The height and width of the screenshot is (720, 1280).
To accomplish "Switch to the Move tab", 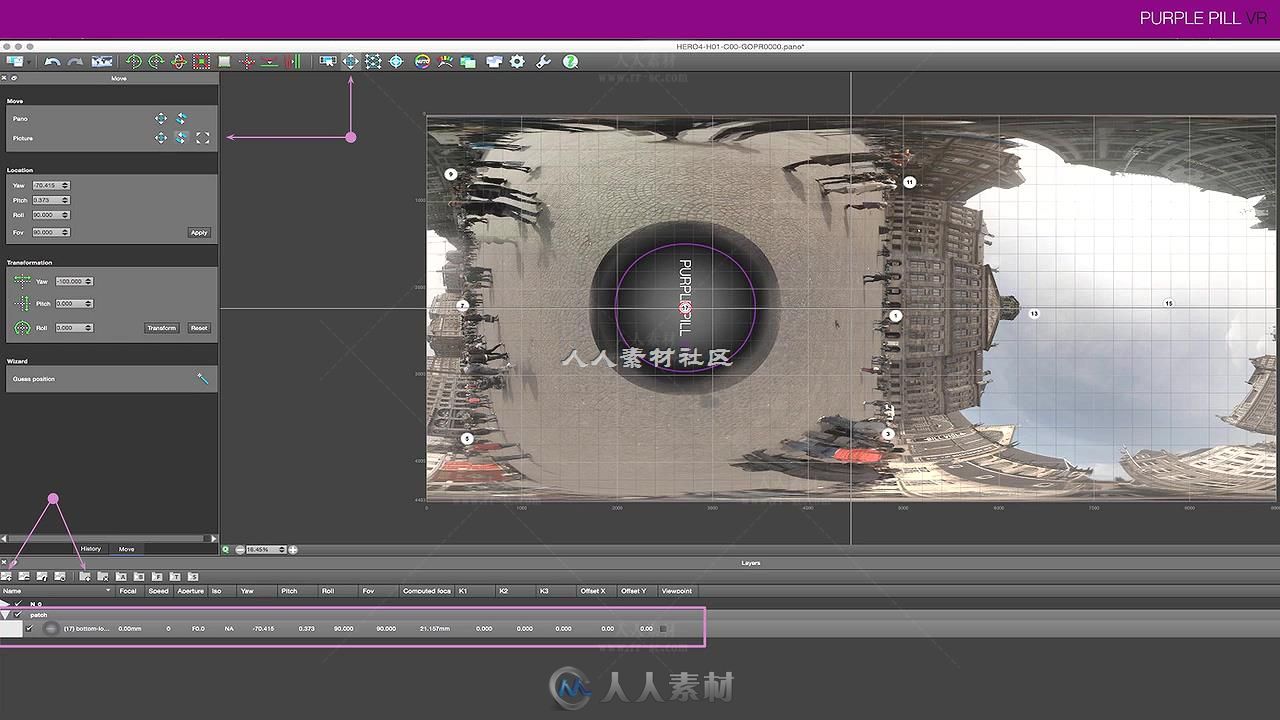I will coord(126,549).
